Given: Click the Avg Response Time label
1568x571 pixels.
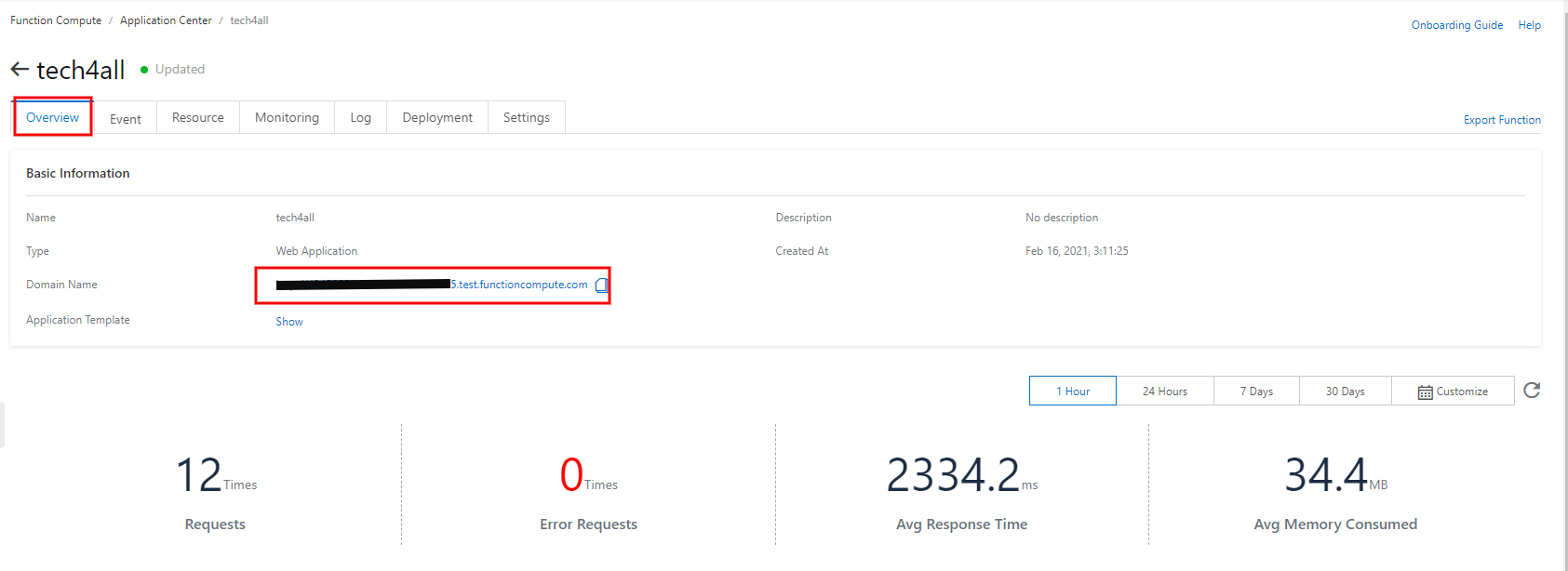Looking at the screenshot, I should (x=961, y=525).
